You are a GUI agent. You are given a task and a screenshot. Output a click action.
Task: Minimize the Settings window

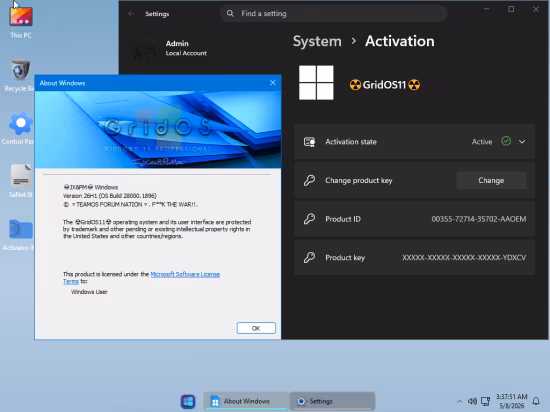pyautogui.click(x=486, y=9)
